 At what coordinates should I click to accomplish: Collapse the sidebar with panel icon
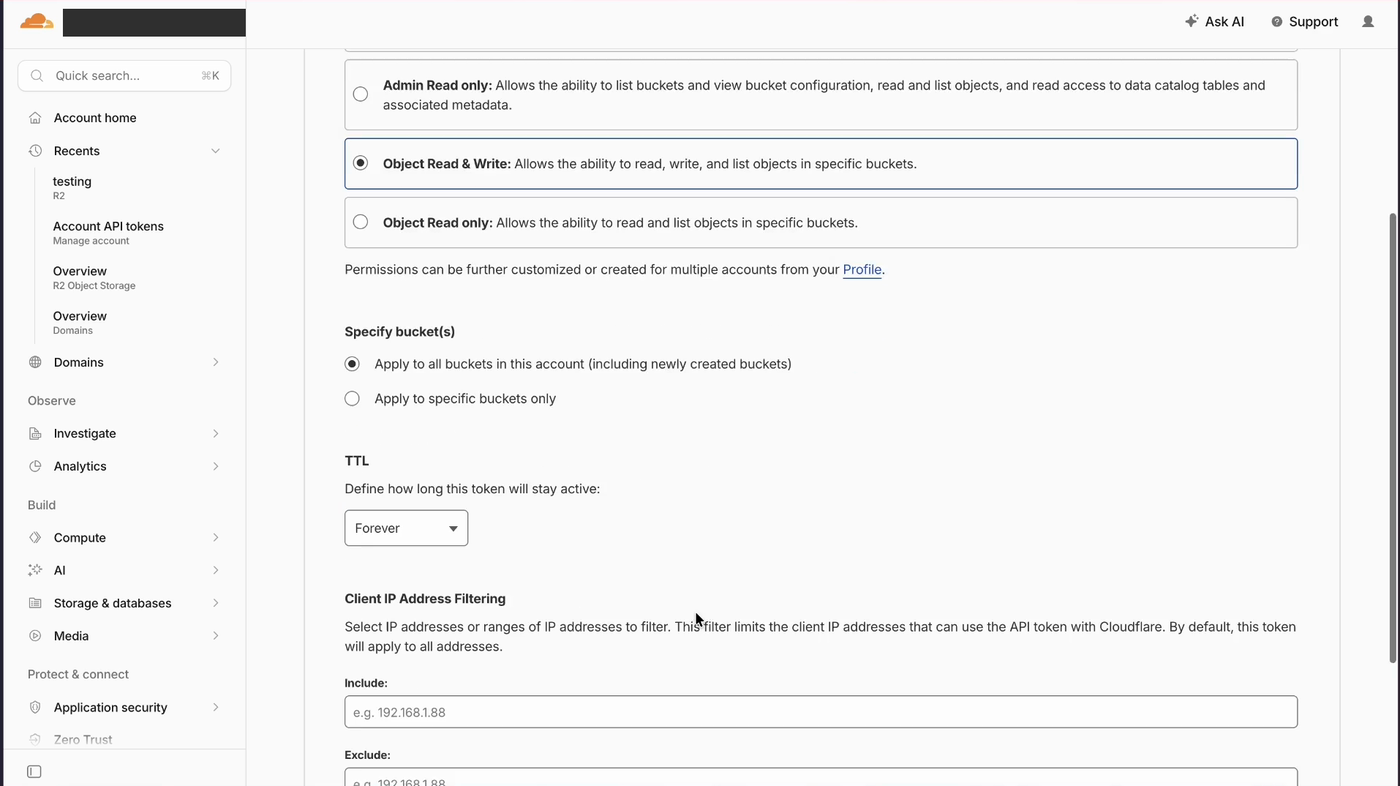coord(34,772)
